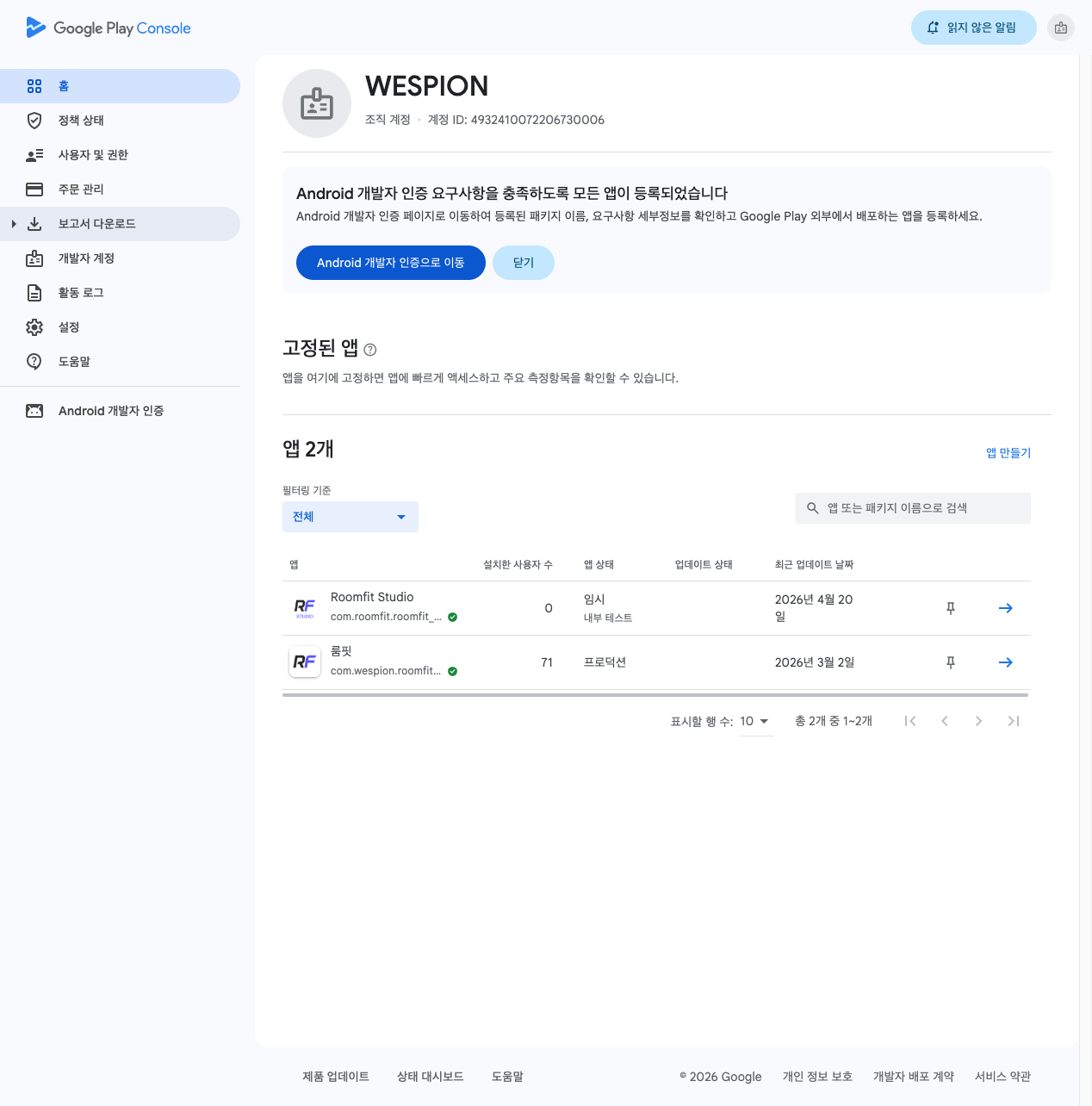Open 읽지 않은 알림 notifications button

(x=973, y=28)
